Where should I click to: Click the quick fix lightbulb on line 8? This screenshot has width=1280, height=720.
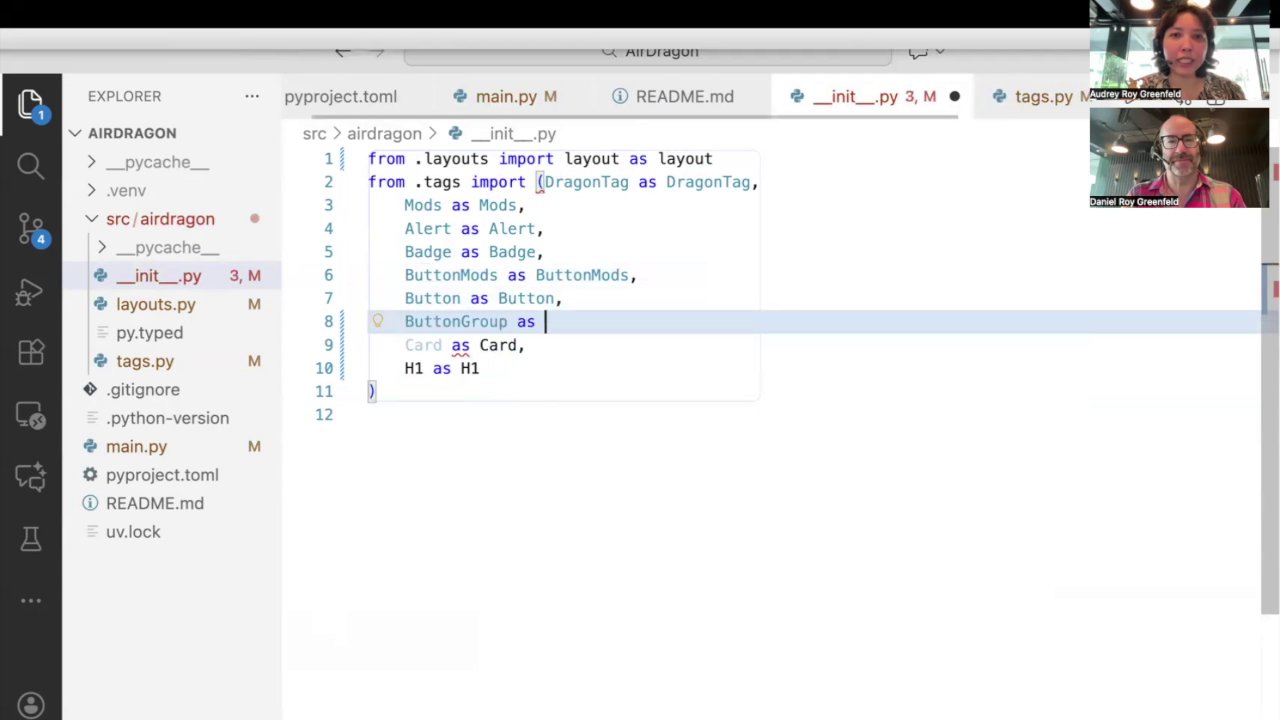coord(377,321)
